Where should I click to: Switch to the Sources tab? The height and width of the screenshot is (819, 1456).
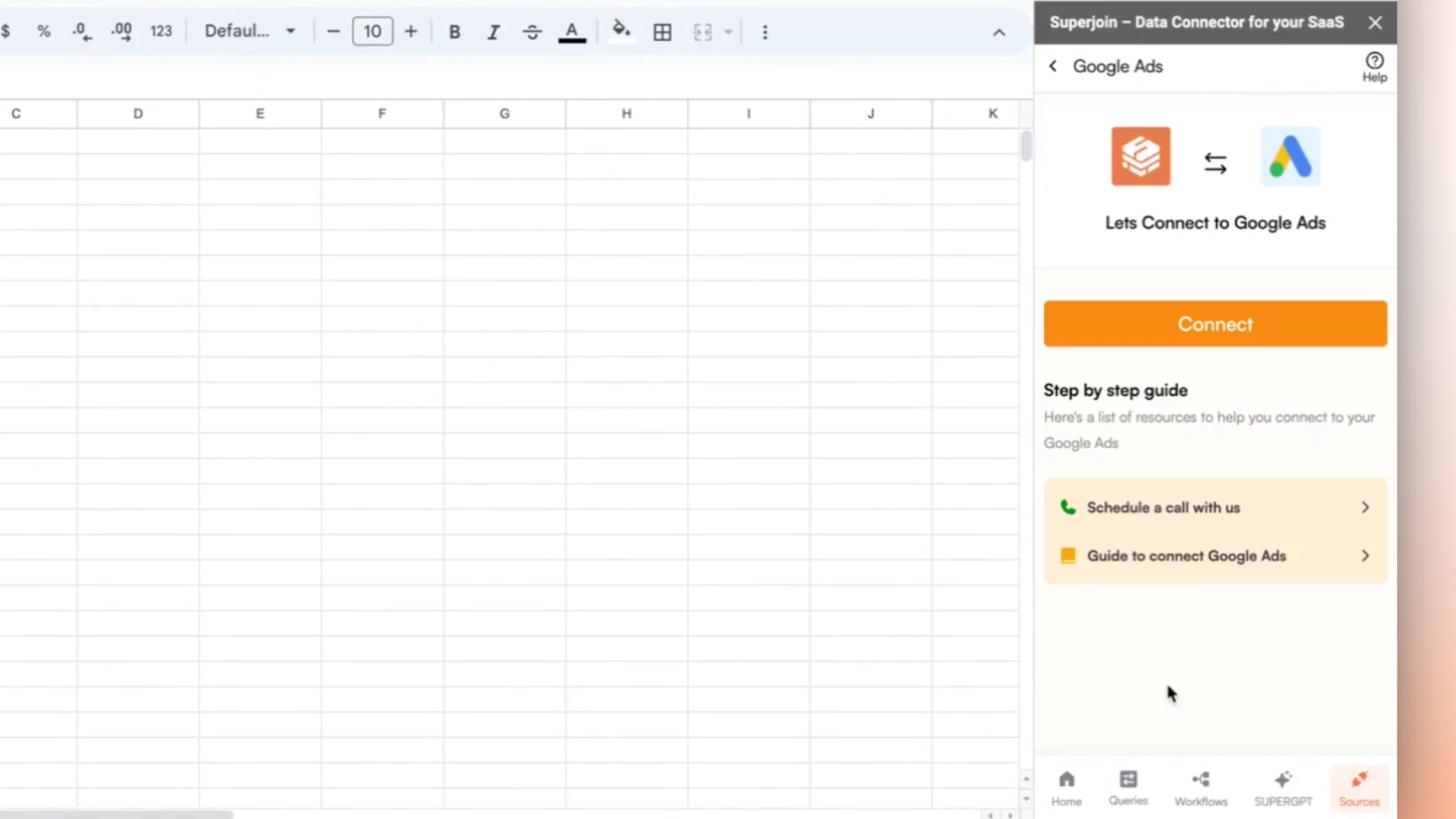click(x=1359, y=788)
